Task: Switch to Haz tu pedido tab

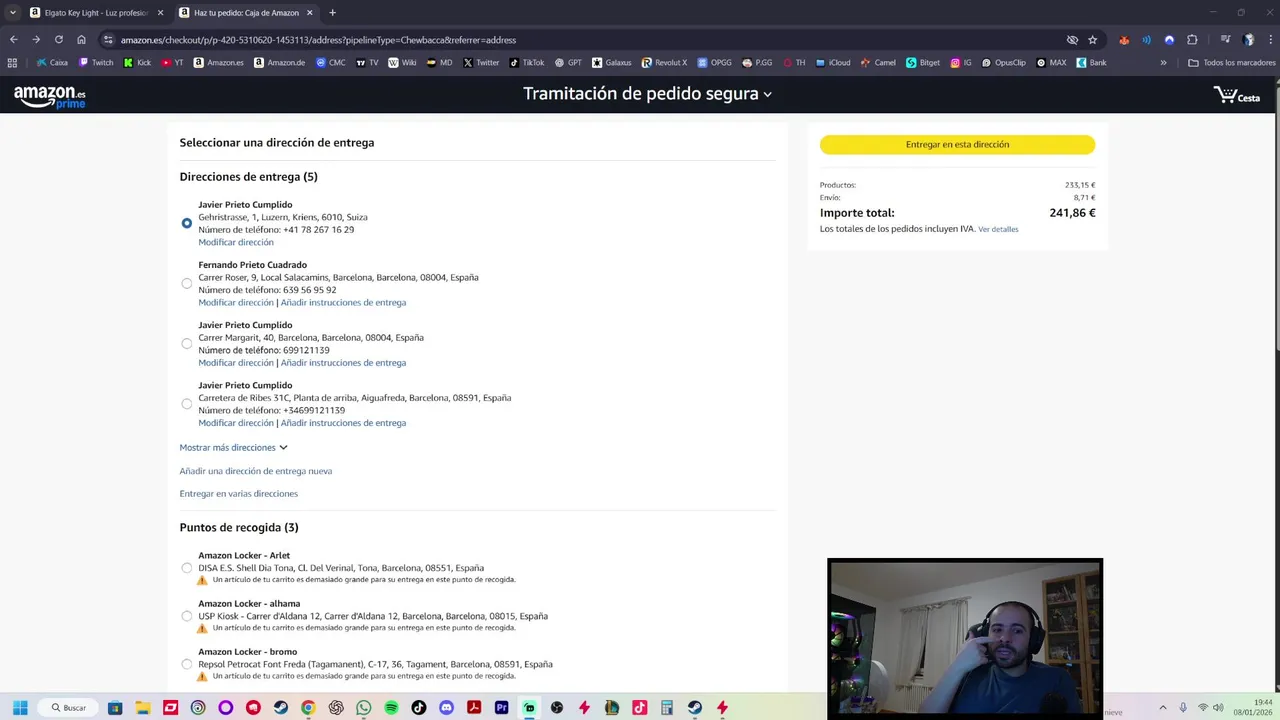Action: (246, 13)
